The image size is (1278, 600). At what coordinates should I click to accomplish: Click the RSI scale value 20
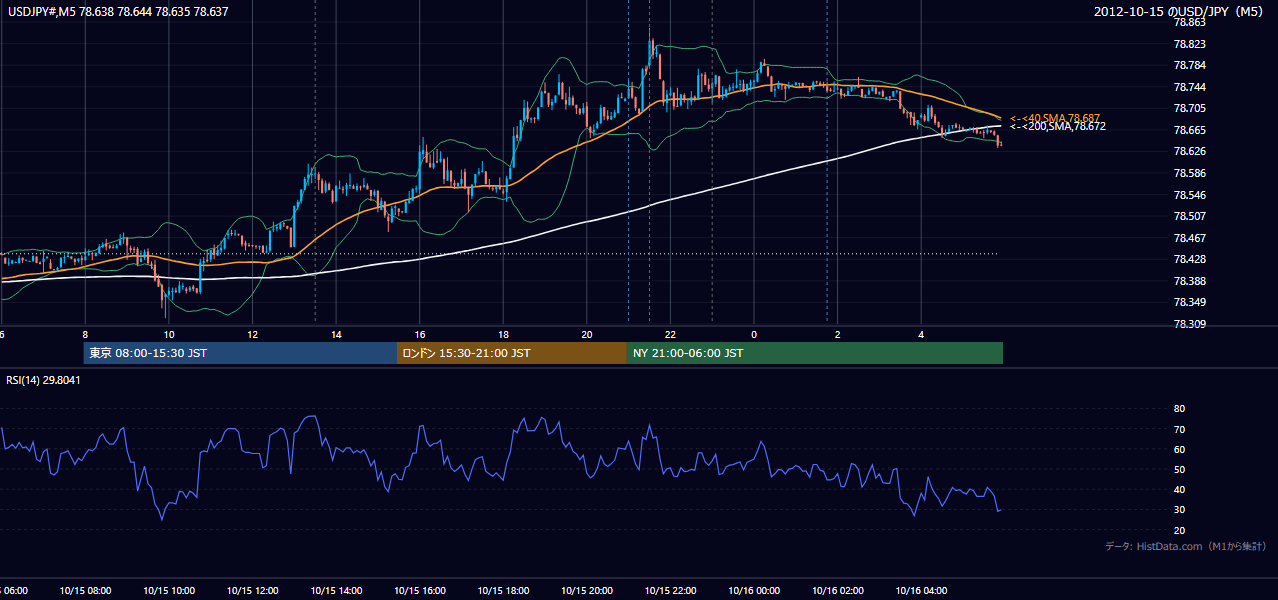tap(1179, 531)
